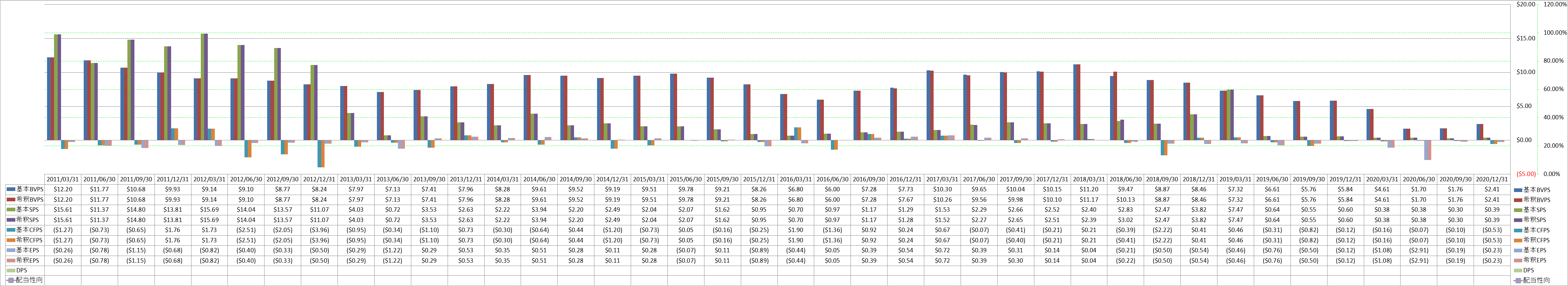Select DPS entry in right legend
Image resolution: width=1568 pixels, height=286 pixels.
pos(1524,271)
